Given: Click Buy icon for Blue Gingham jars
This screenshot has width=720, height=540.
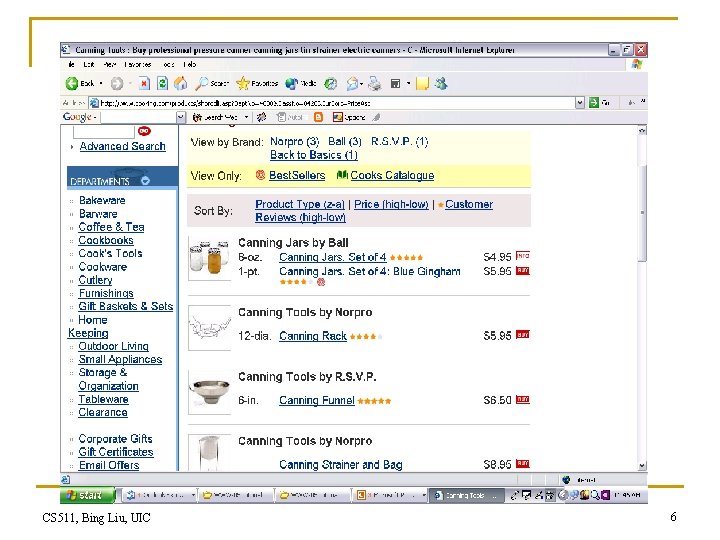Looking at the screenshot, I should (523, 270).
